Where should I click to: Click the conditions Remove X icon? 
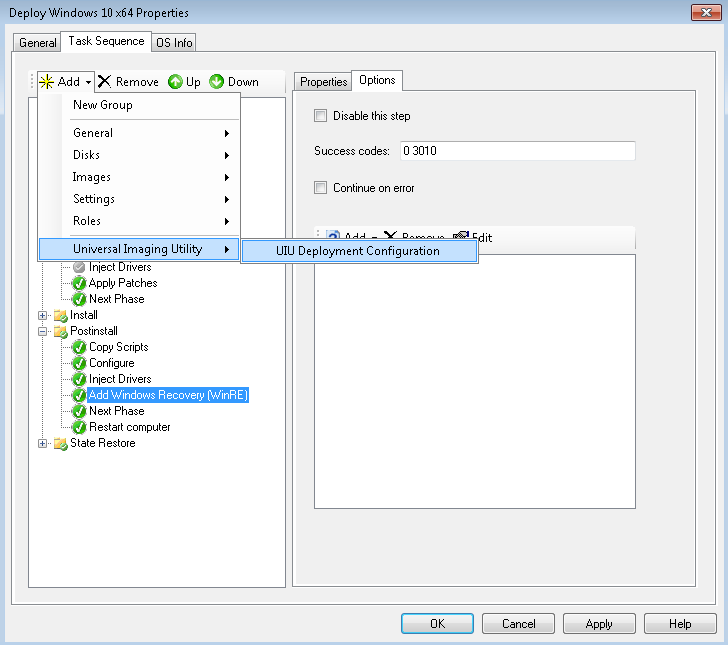[390, 236]
